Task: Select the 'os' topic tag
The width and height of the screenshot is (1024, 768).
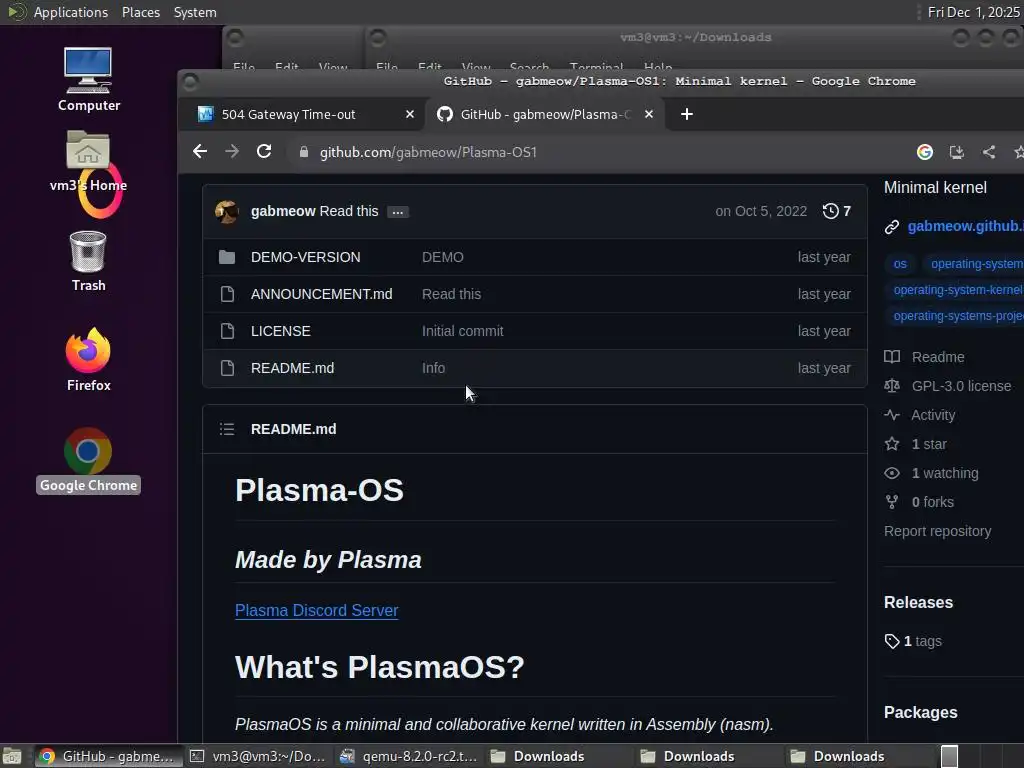Action: point(900,264)
